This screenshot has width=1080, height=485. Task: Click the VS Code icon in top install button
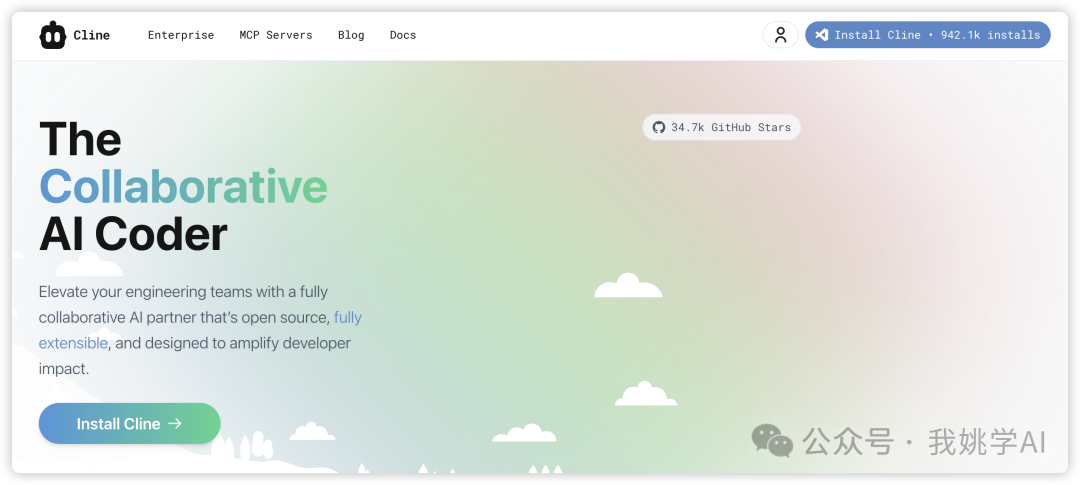click(821, 35)
